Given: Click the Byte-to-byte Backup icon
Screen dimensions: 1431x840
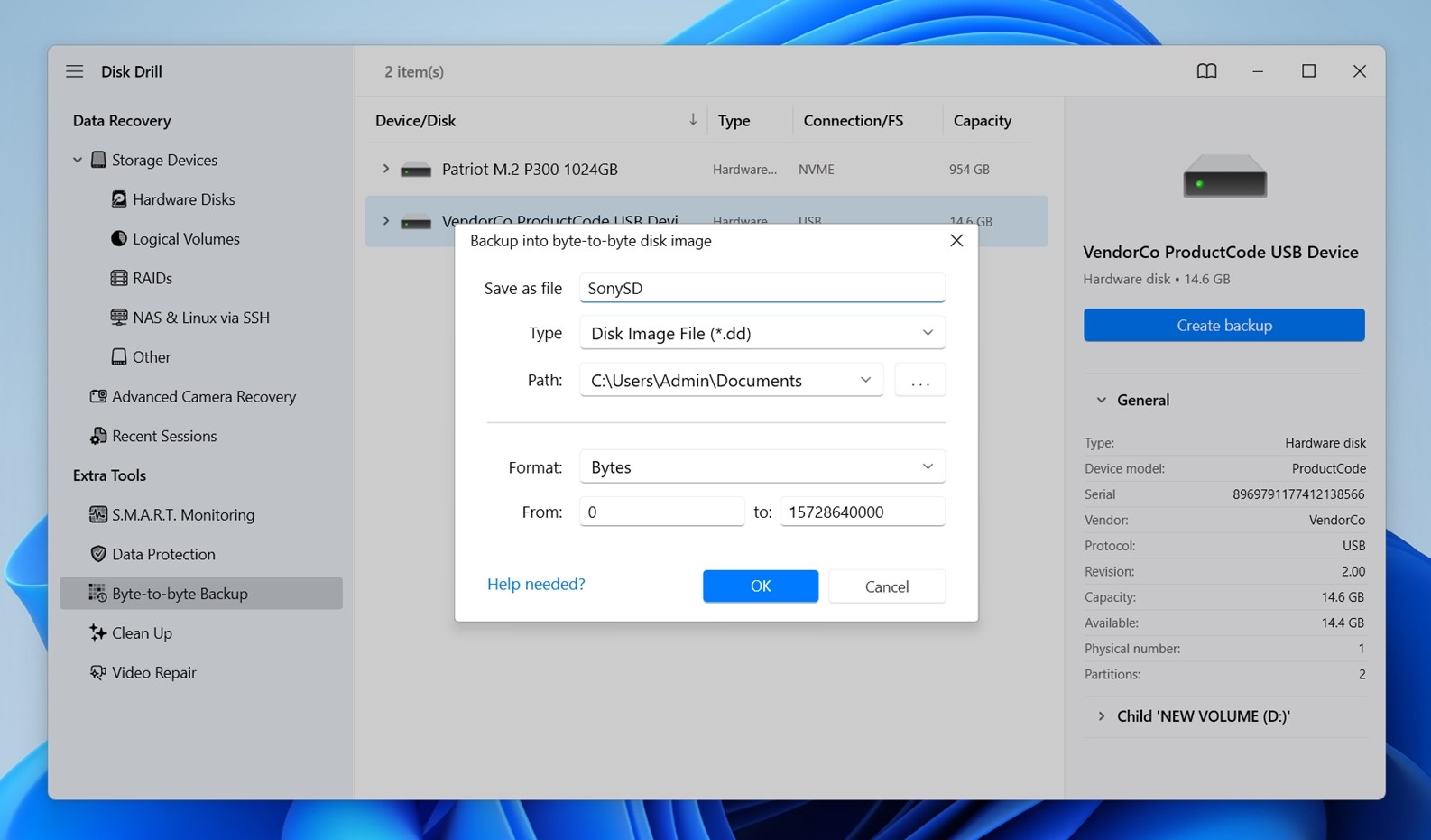Looking at the screenshot, I should tap(97, 593).
